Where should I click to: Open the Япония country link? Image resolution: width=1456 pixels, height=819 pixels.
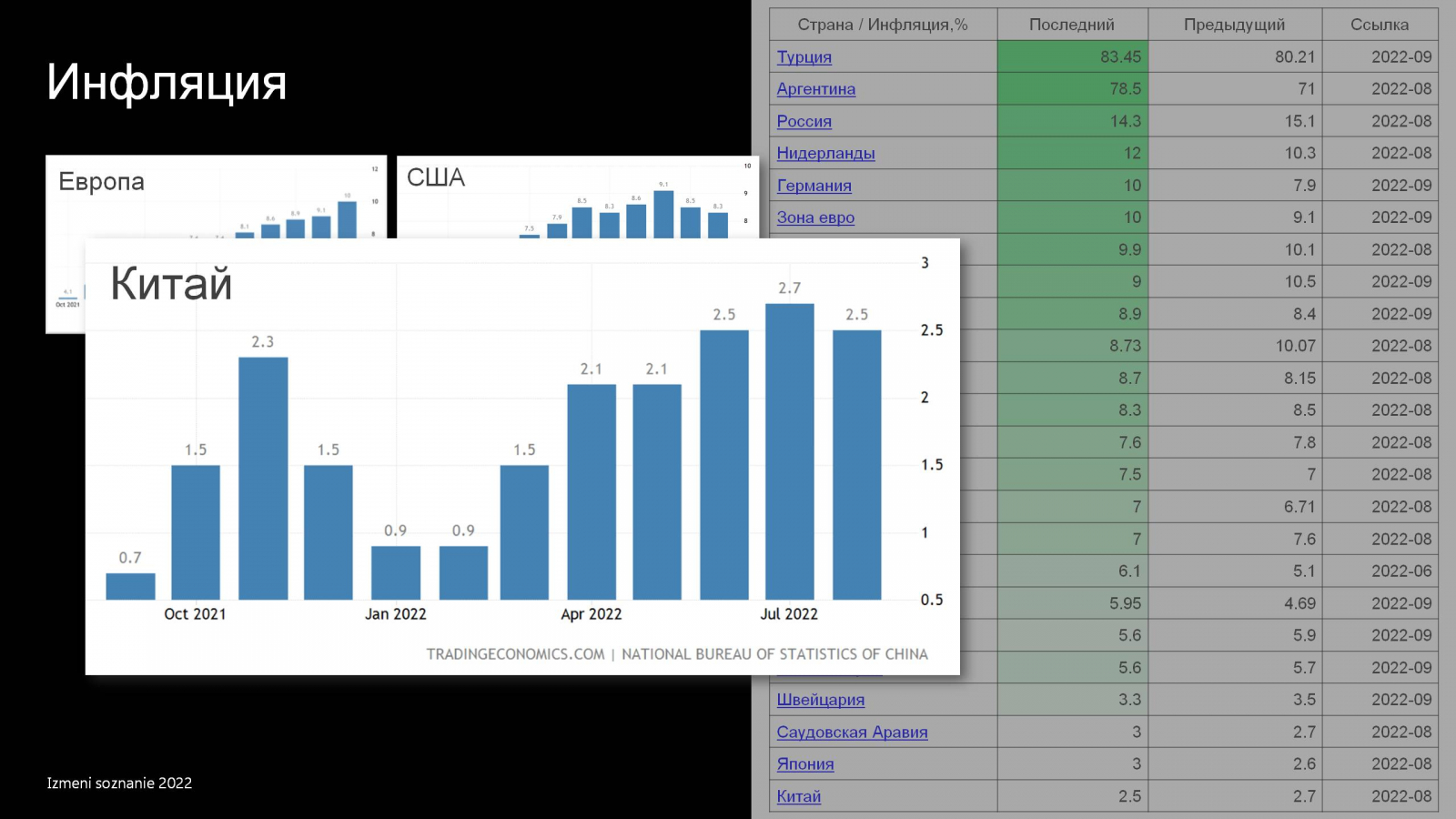pyautogui.click(x=804, y=764)
